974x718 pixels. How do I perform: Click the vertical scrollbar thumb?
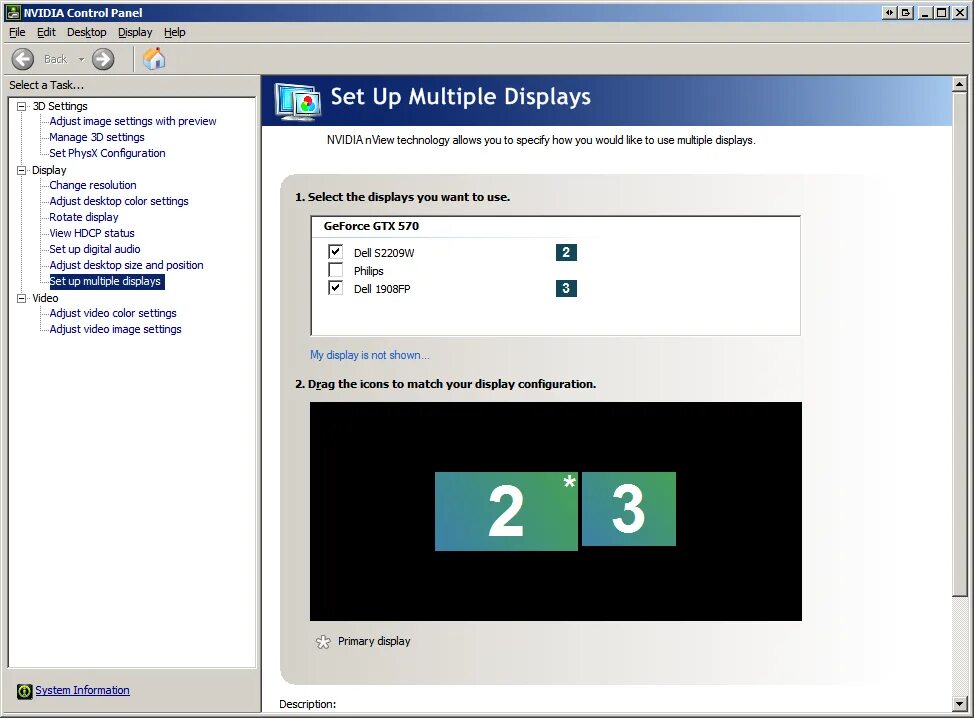(960, 345)
